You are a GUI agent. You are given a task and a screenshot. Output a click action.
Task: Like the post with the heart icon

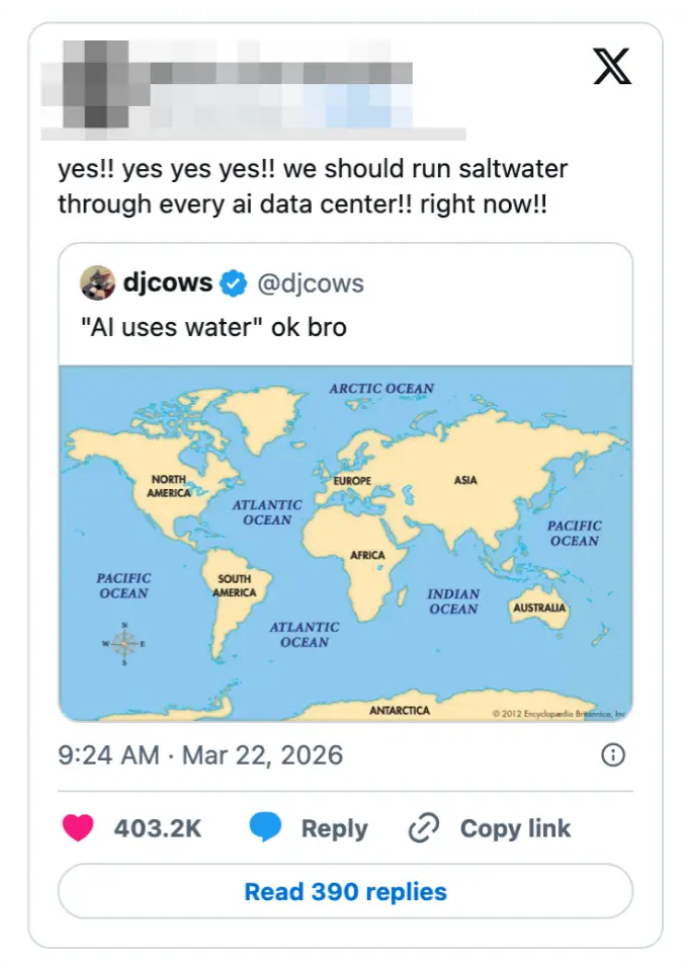coord(78,828)
